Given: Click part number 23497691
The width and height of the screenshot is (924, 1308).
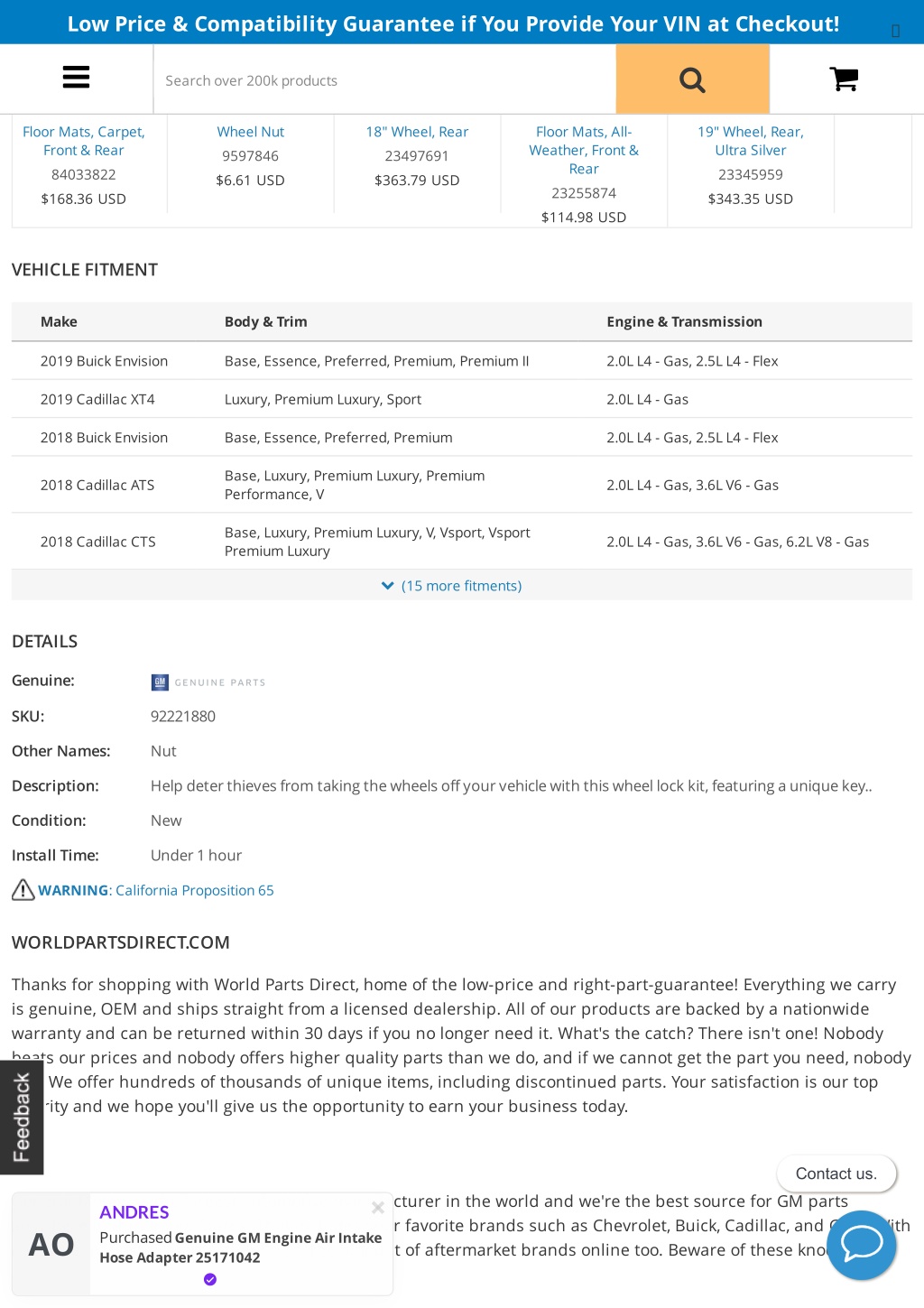Looking at the screenshot, I should tap(417, 156).
